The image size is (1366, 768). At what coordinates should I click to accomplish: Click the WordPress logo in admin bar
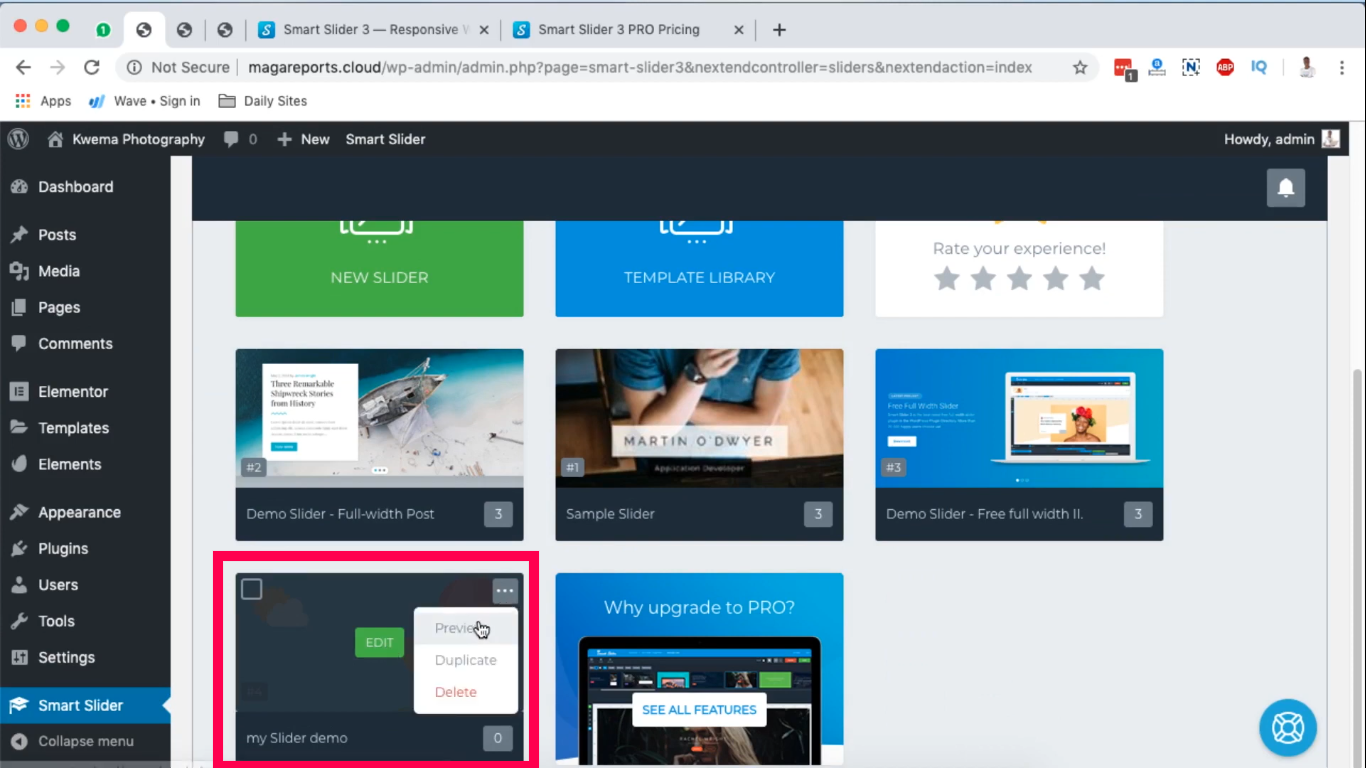[18, 139]
